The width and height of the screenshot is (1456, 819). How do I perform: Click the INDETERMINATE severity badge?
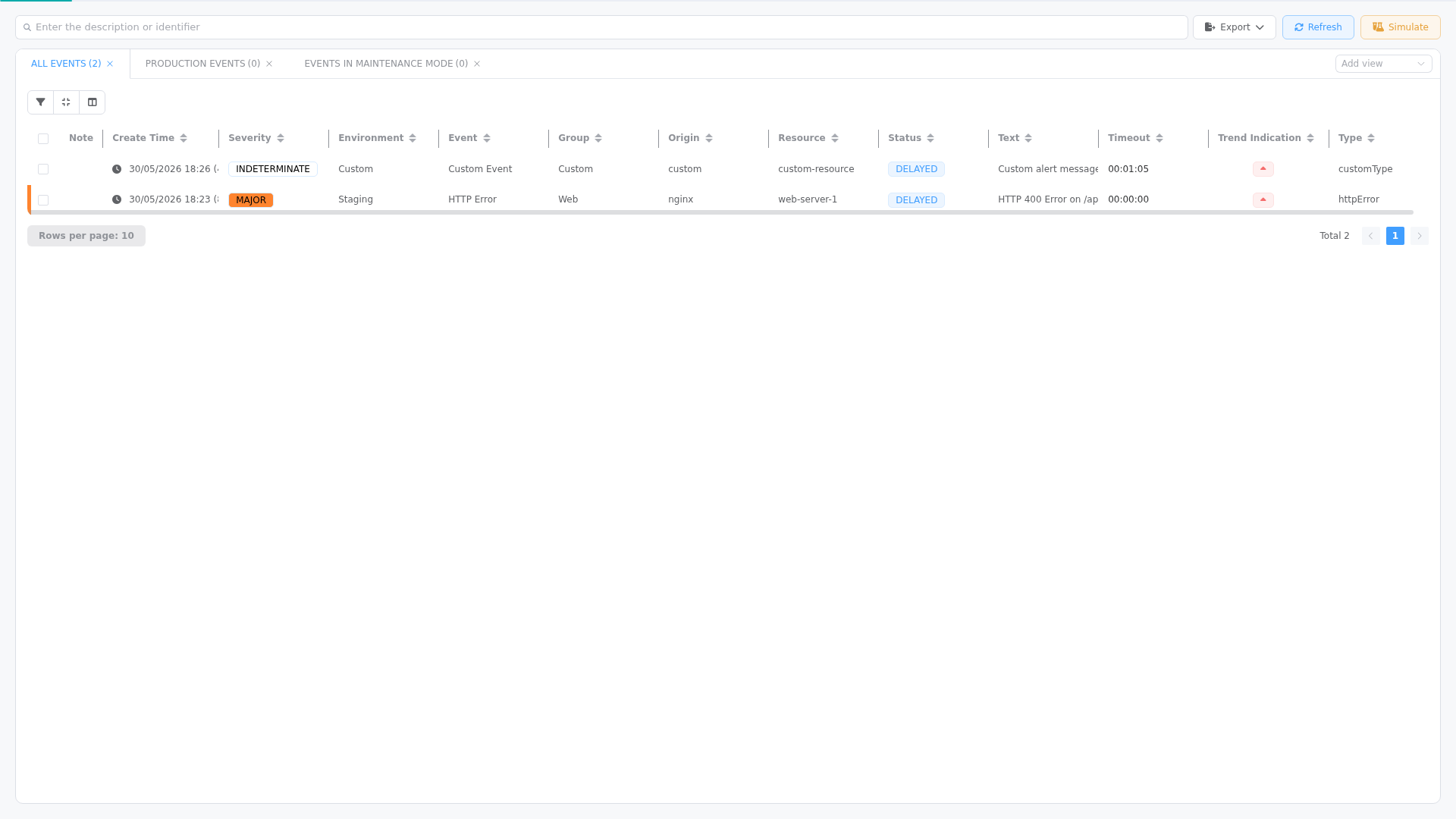coord(273,169)
